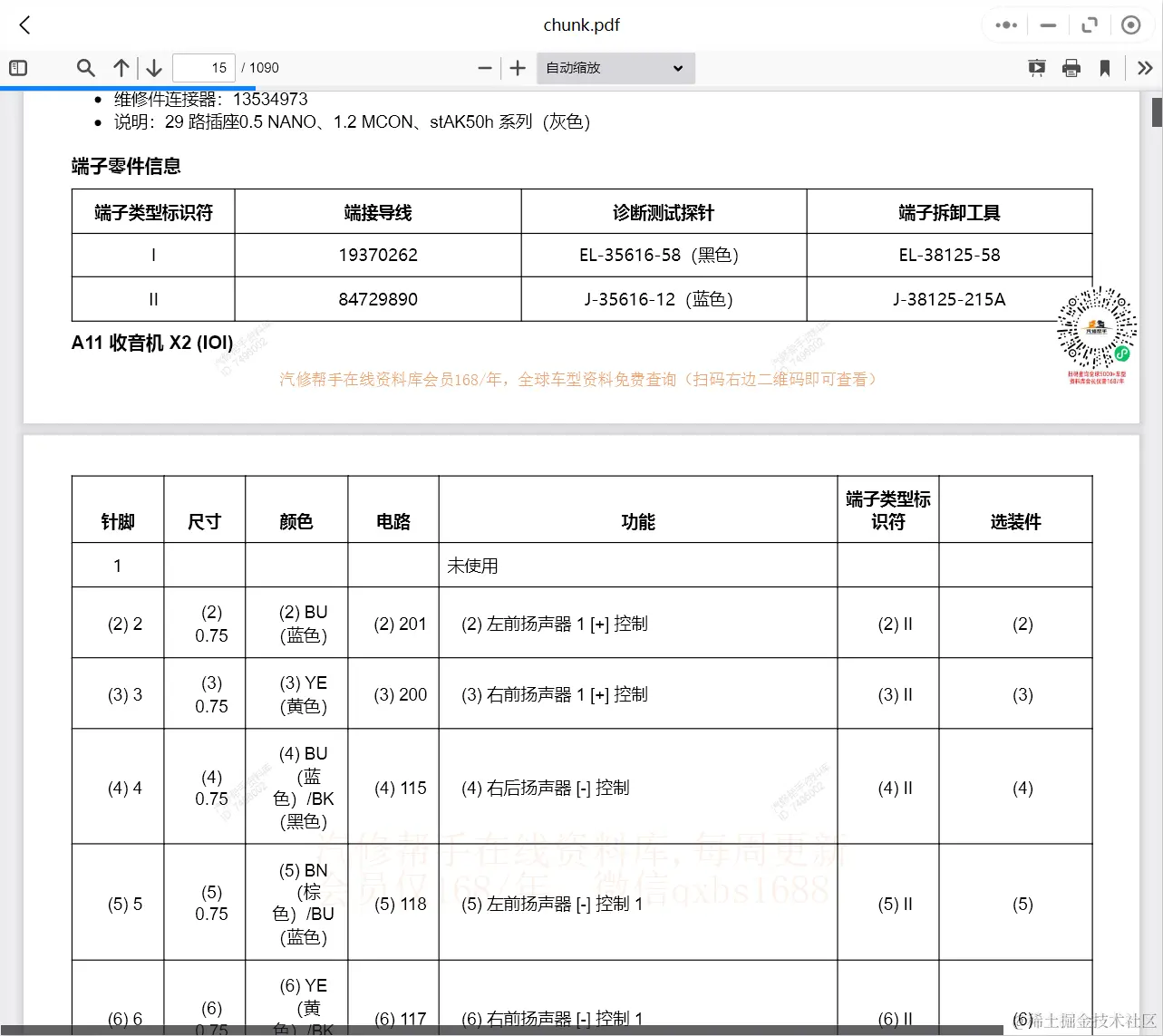This screenshot has height=1036, width=1163.
Task: Open the search magnifier tool
Action: click(x=86, y=68)
